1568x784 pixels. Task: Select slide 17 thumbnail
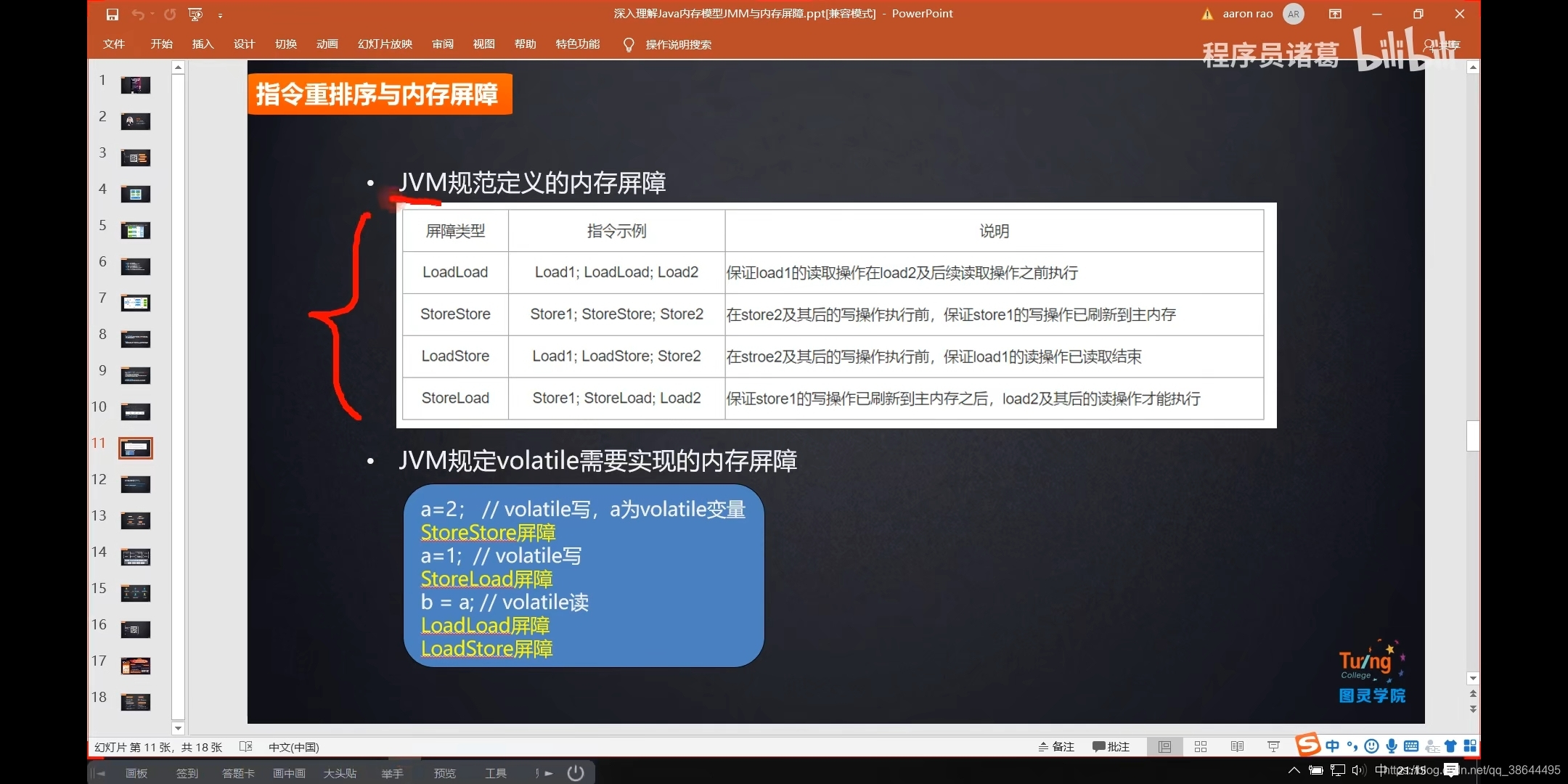click(136, 666)
